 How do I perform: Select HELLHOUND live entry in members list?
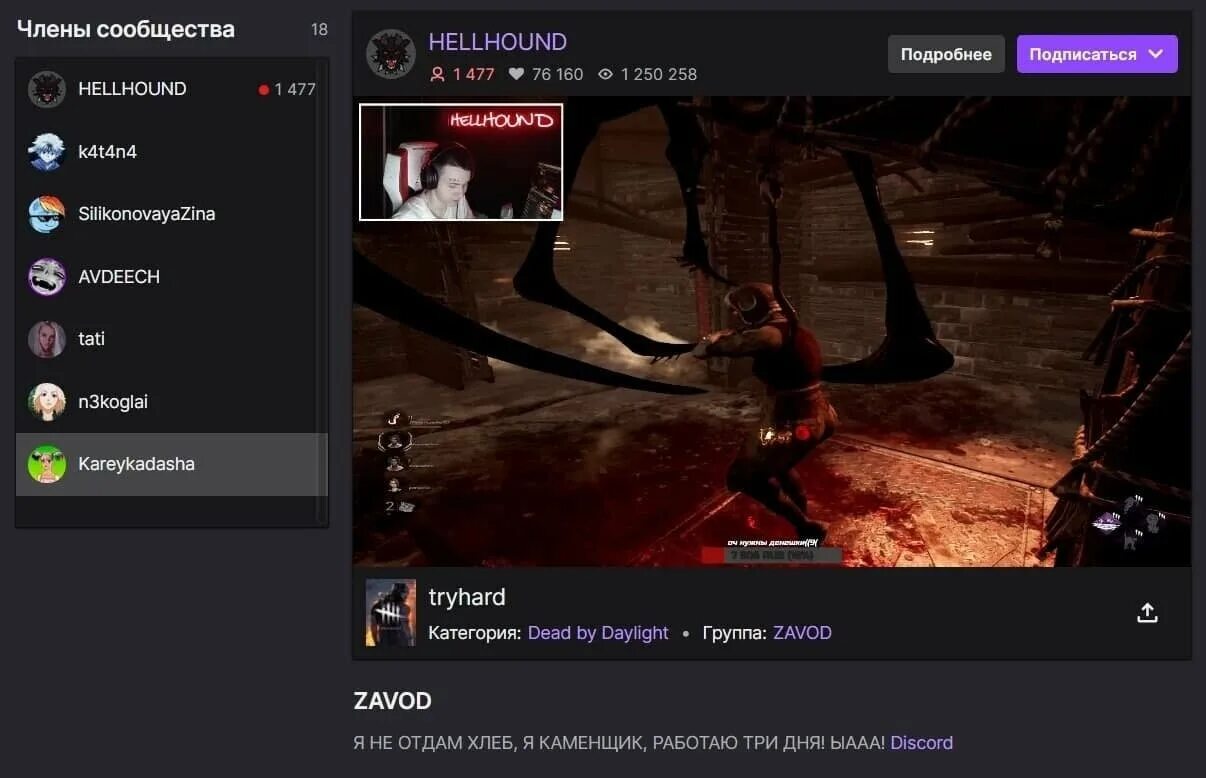[x=172, y=89]
